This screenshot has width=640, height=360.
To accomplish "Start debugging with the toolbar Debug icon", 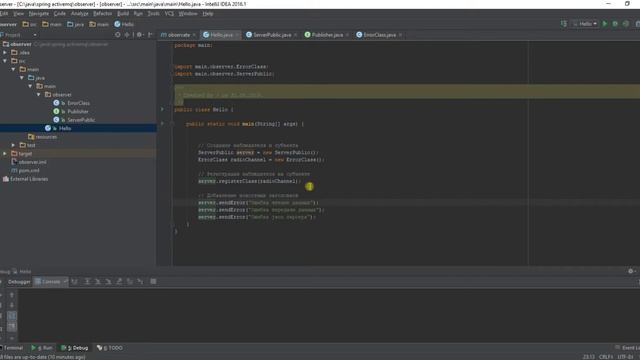I will tap(615, 24).
